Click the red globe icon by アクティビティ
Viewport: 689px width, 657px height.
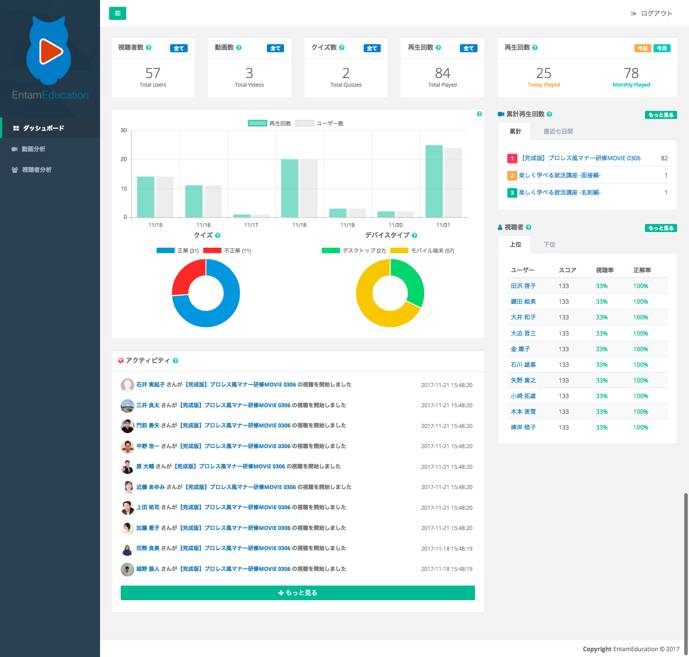click(121, 361)
